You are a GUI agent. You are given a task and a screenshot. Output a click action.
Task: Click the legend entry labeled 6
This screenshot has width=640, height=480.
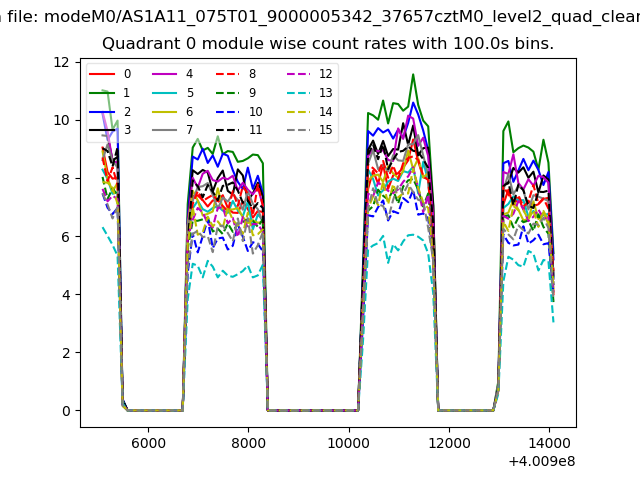(173, 112)
